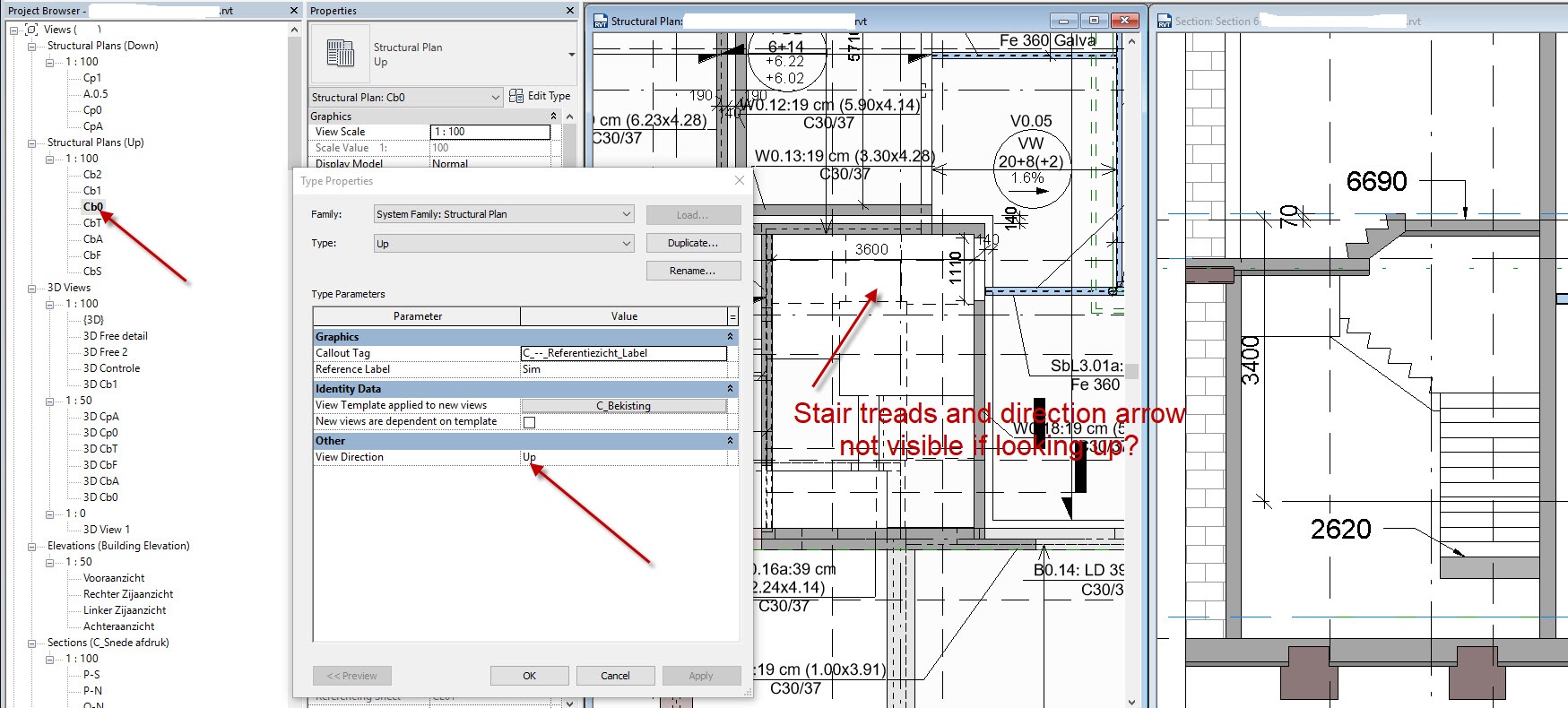Select the Vooraanzicht elevation
The image size is (1568, 708).
(114, 578)
